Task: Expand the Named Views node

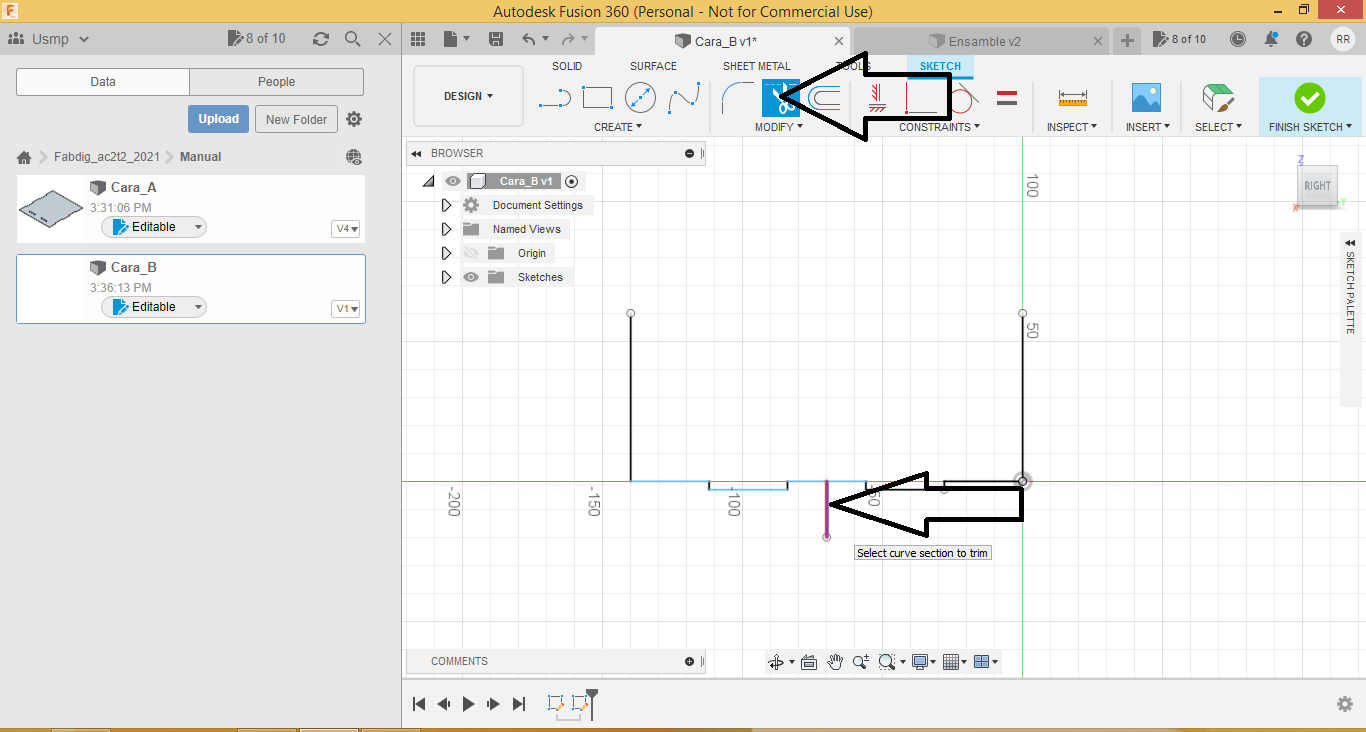Action: pyautogui.click(x=446, y=229)
